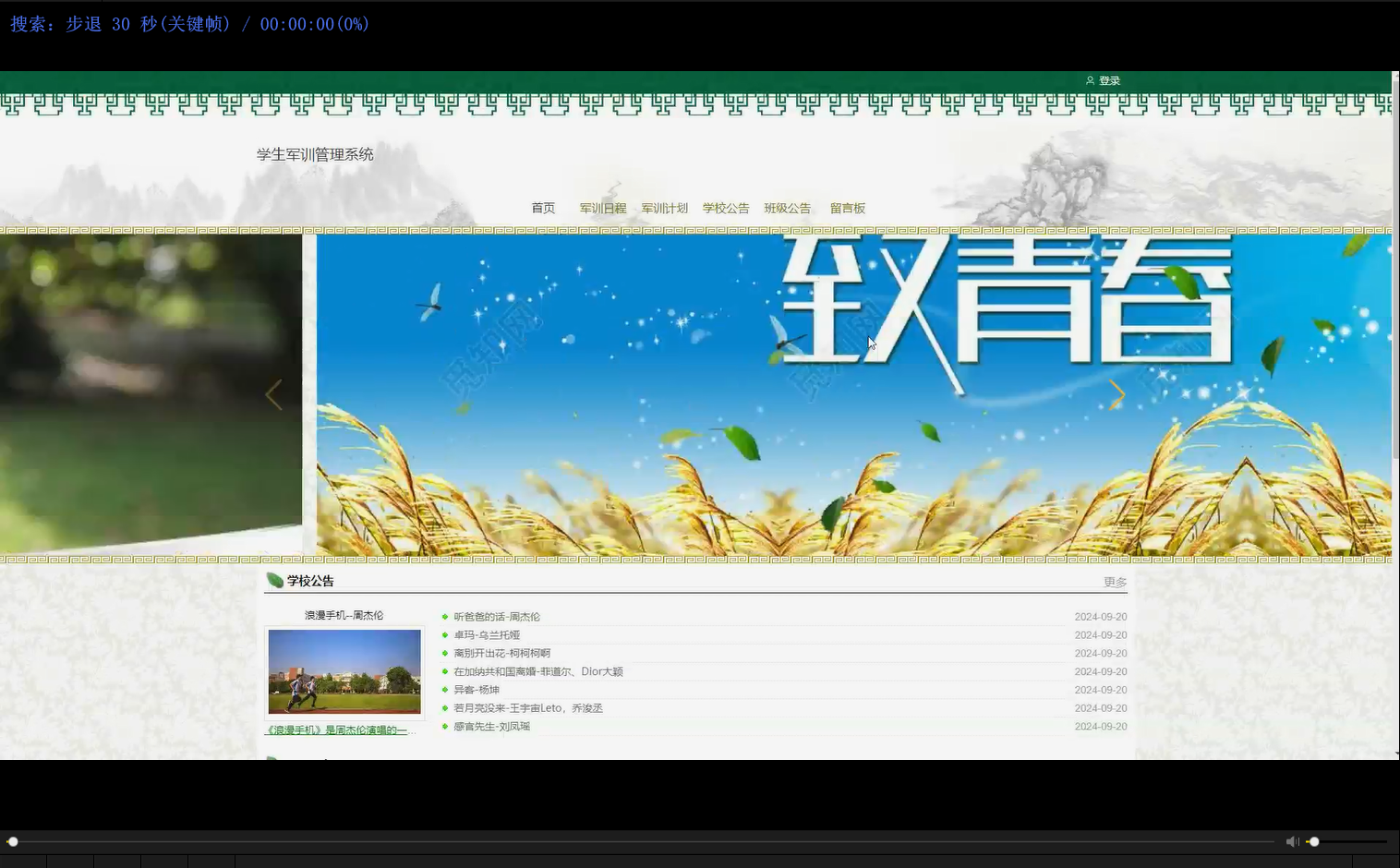The width and height of the screenshot is (1400, 868).
Task: Mute audio via the speaker icon
Action: [x=1292, y=841]
